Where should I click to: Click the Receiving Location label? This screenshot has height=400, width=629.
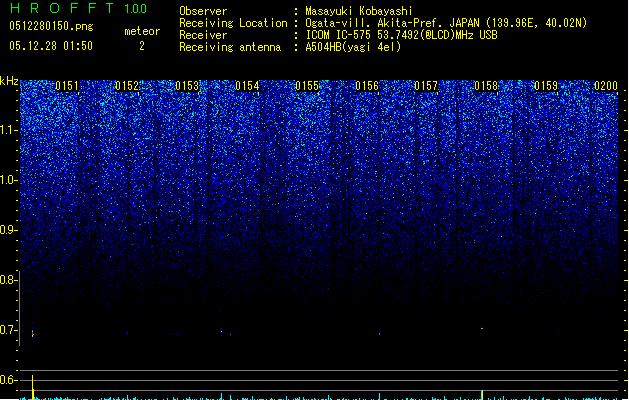click(x=233, y=23)
